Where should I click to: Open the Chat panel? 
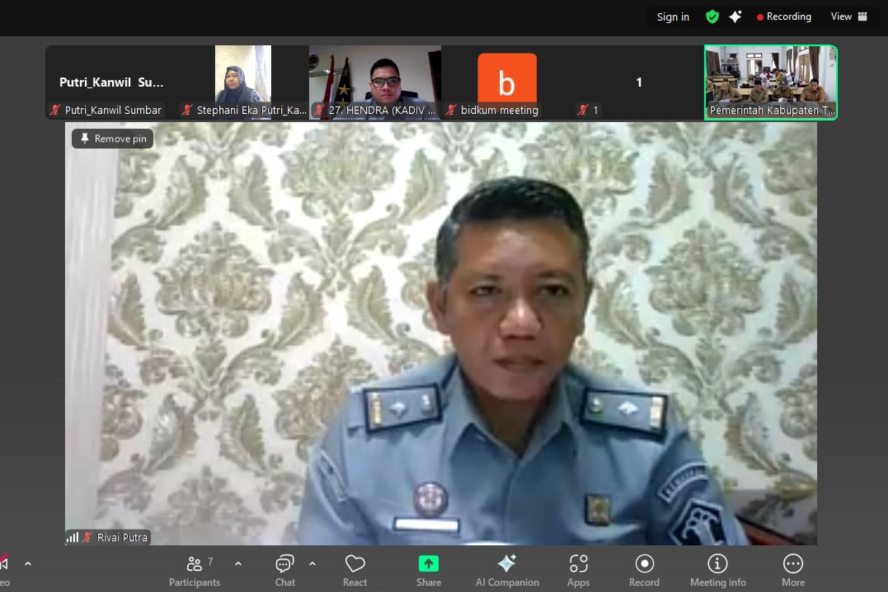285,570
